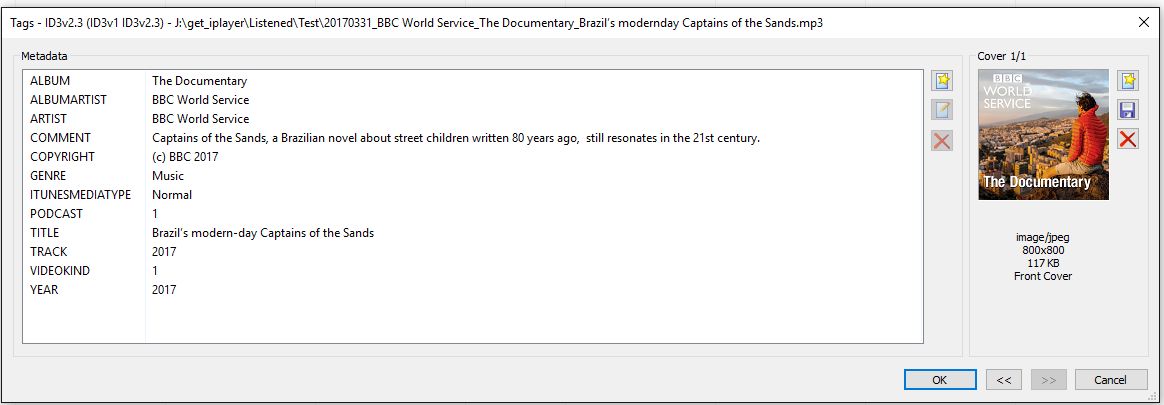Go to next file with >> button
This screenshot has width=1164, height=405.
click(x=1048, y=380)
